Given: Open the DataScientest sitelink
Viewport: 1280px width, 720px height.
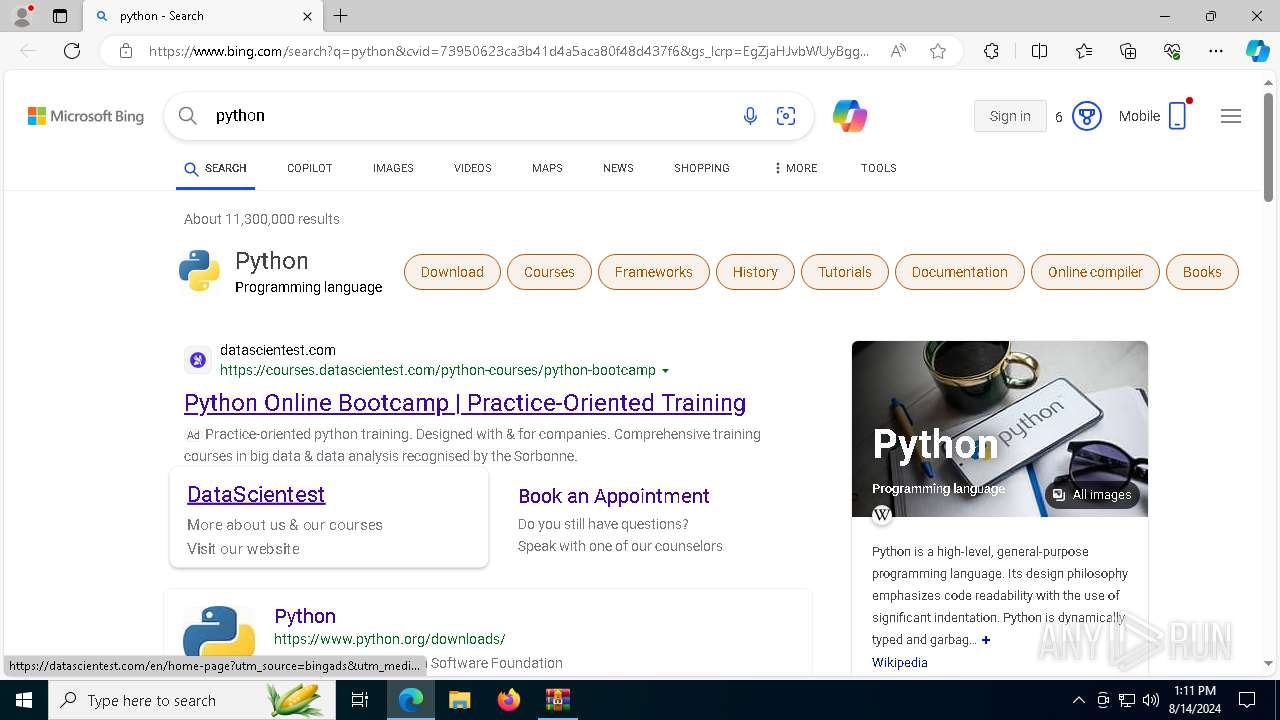Looking at the screenshot, I should point(256,494).
